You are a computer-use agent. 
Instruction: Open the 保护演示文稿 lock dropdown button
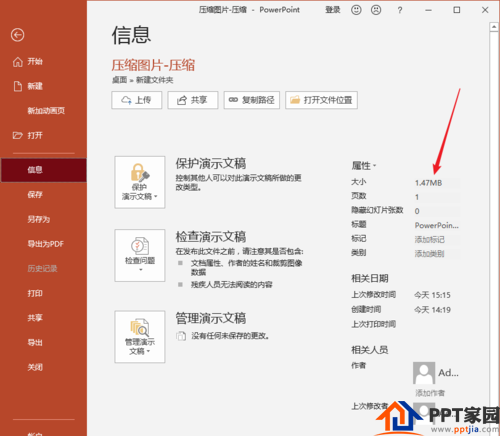pos(140,182)
